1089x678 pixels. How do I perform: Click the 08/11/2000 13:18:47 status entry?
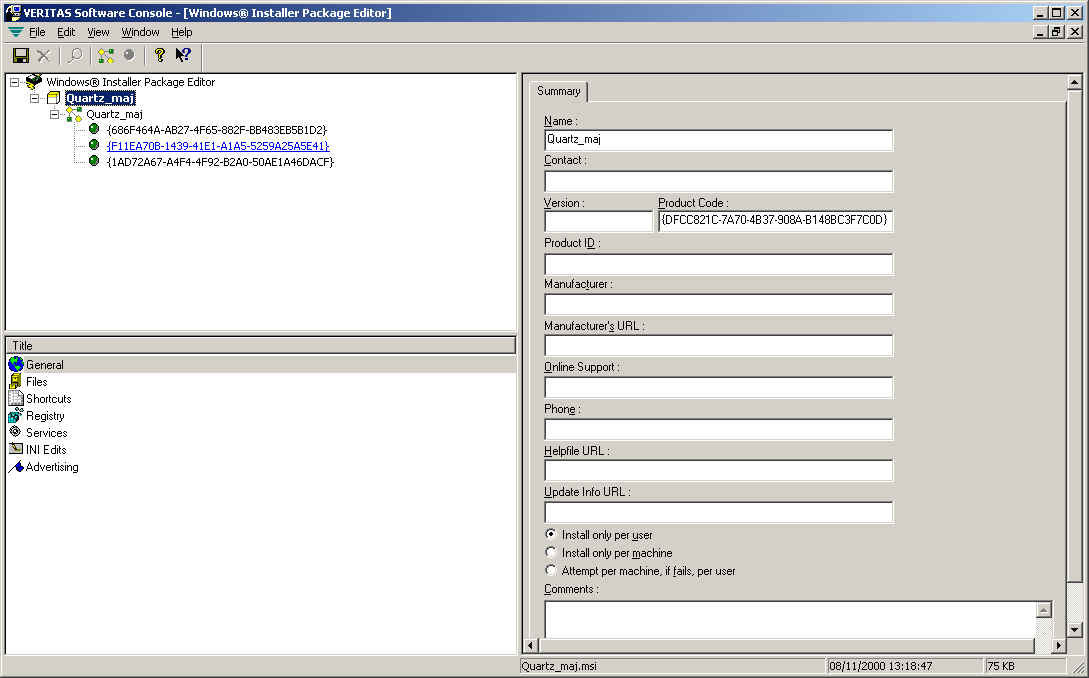[881, 666]
